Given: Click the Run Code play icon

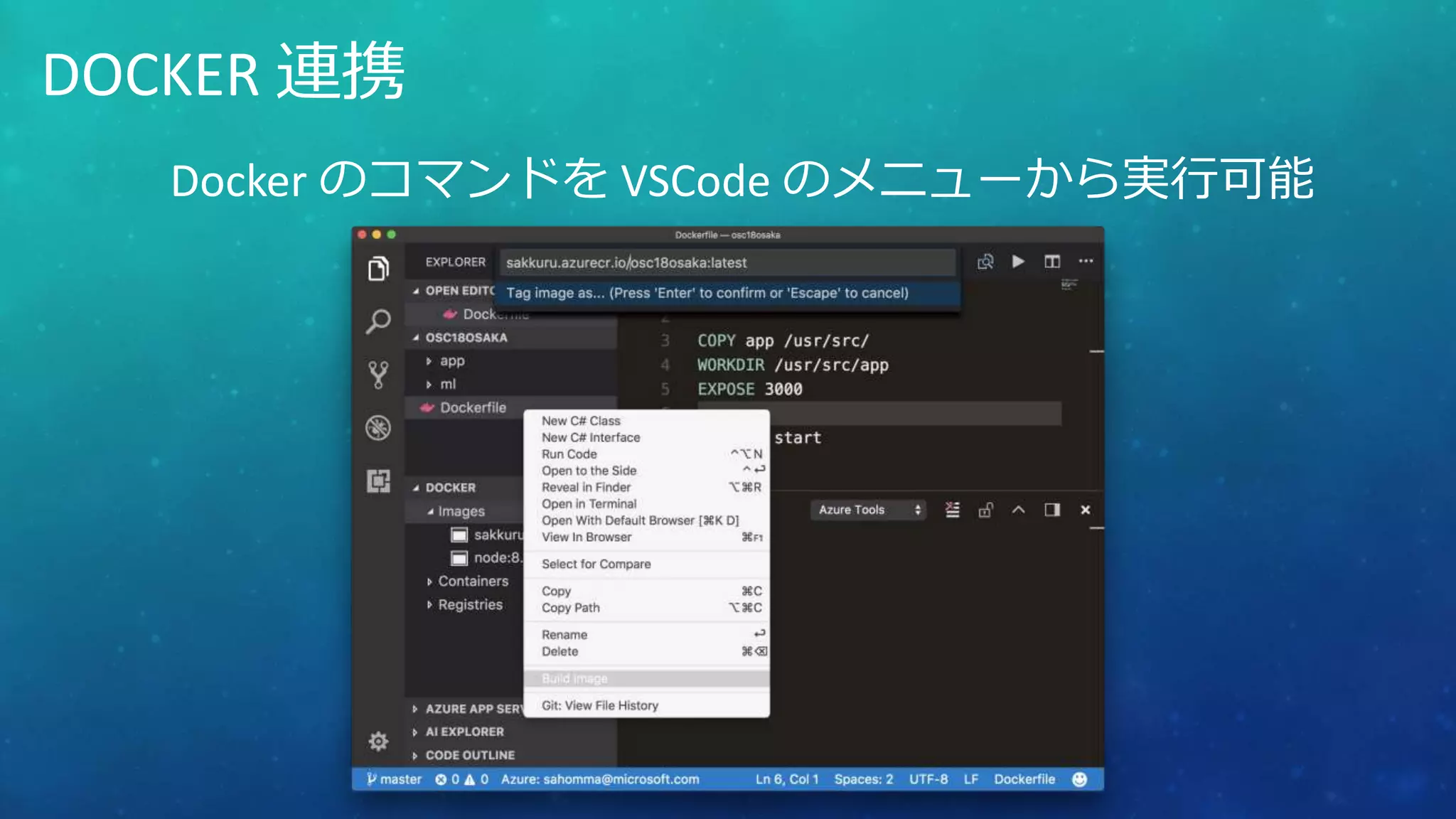Looking at the screenshot, I should click(x=1018, y=262).
